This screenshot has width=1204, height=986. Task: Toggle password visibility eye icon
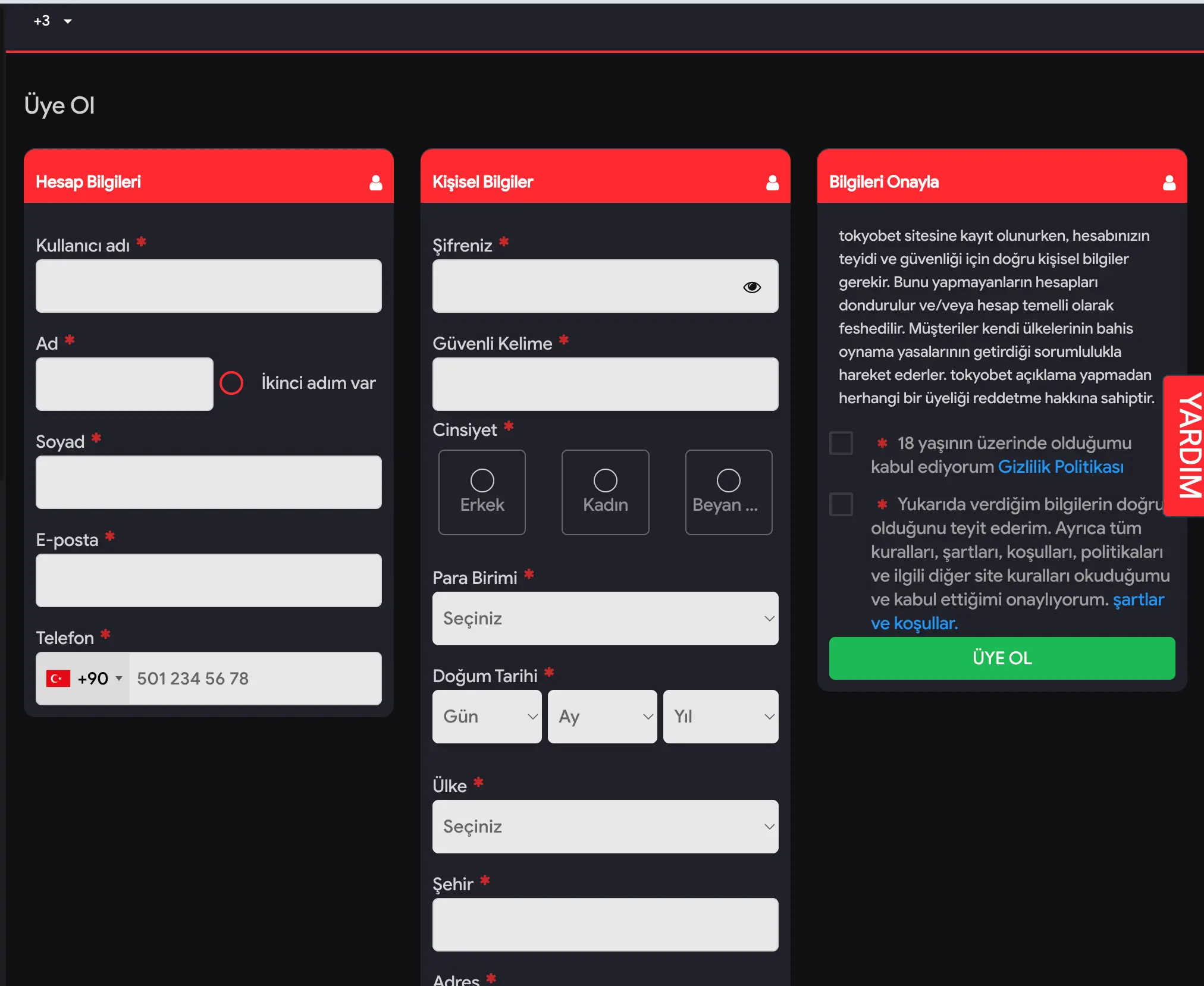click(x=752, y=287)
